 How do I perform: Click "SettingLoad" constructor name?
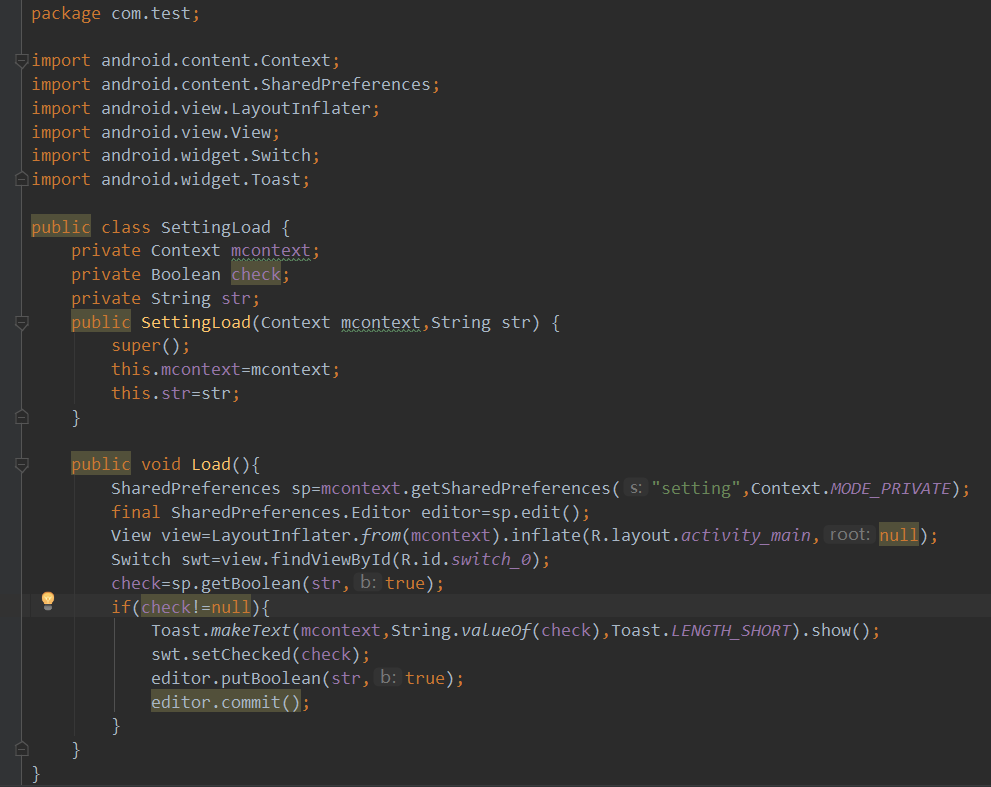click(x=196, y=322)
